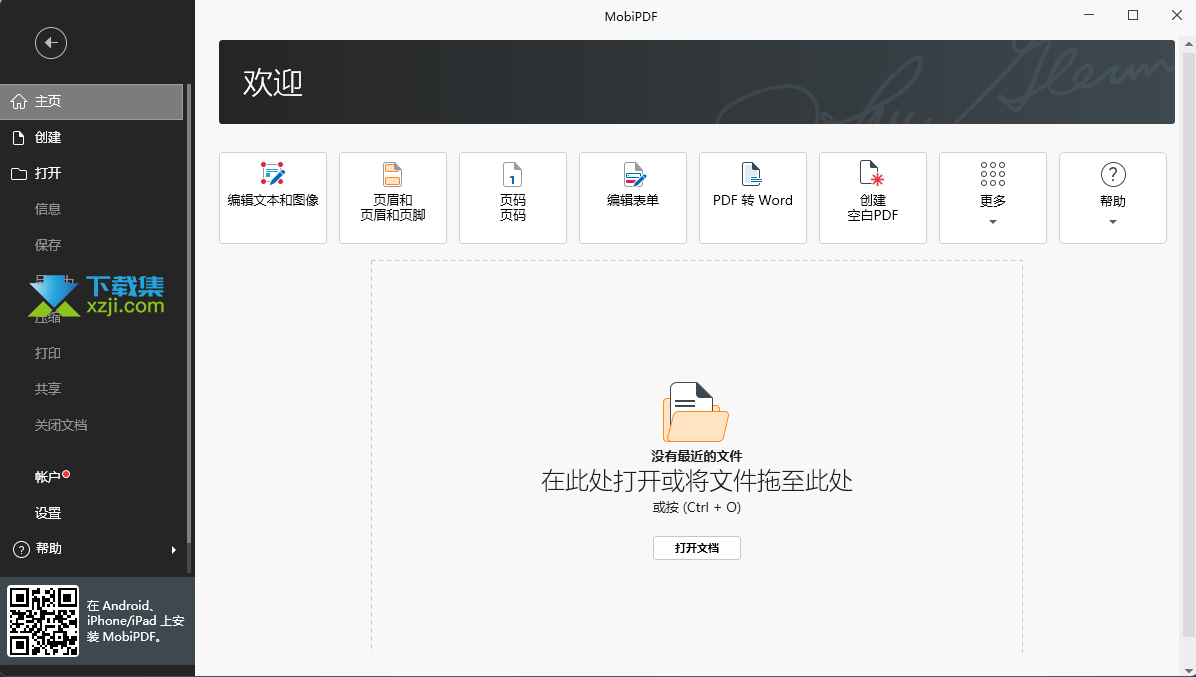
Task: Click the 创建 document icon
Action: (19, 137)
